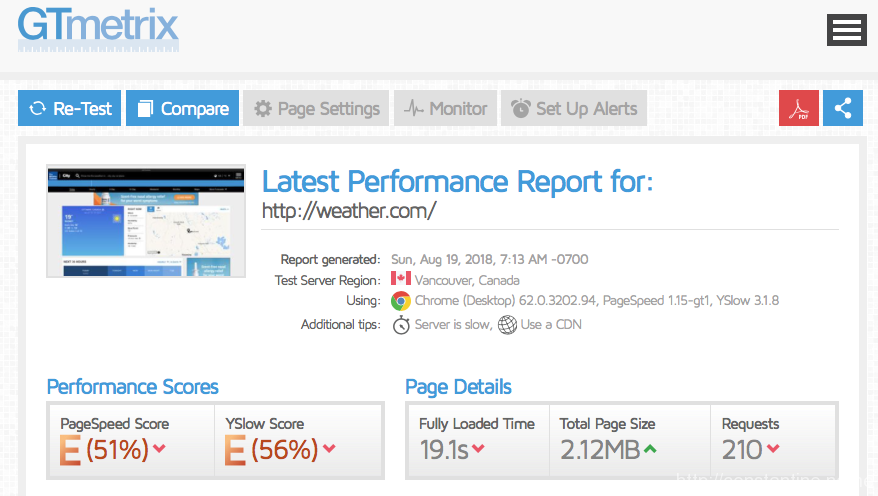
Task: Click the report date 'Sun, Aug 19, 2018'
Action: click(x=442, y=260)
